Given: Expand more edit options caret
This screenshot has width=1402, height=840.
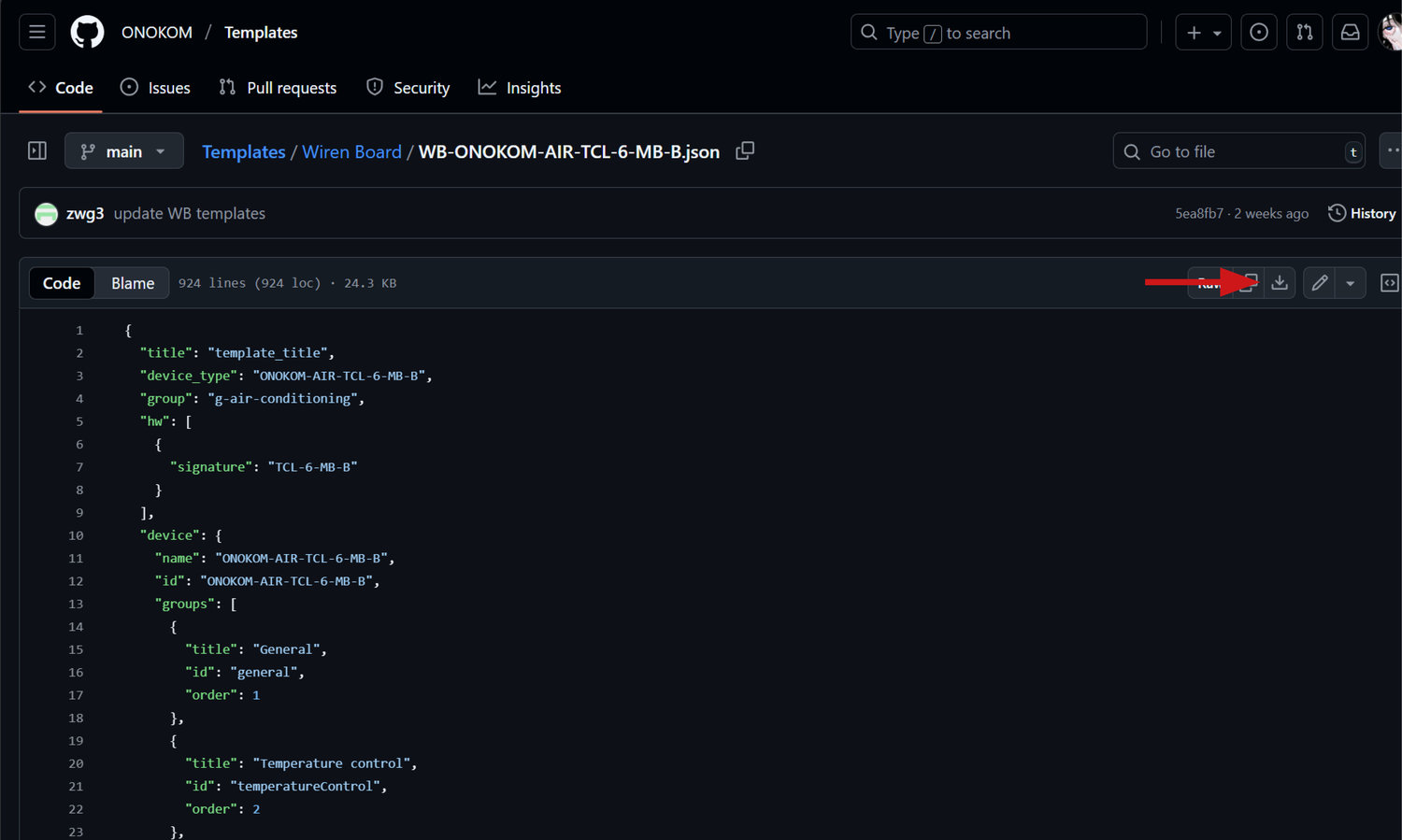Looking at the screenshot, I should 1351,283.
